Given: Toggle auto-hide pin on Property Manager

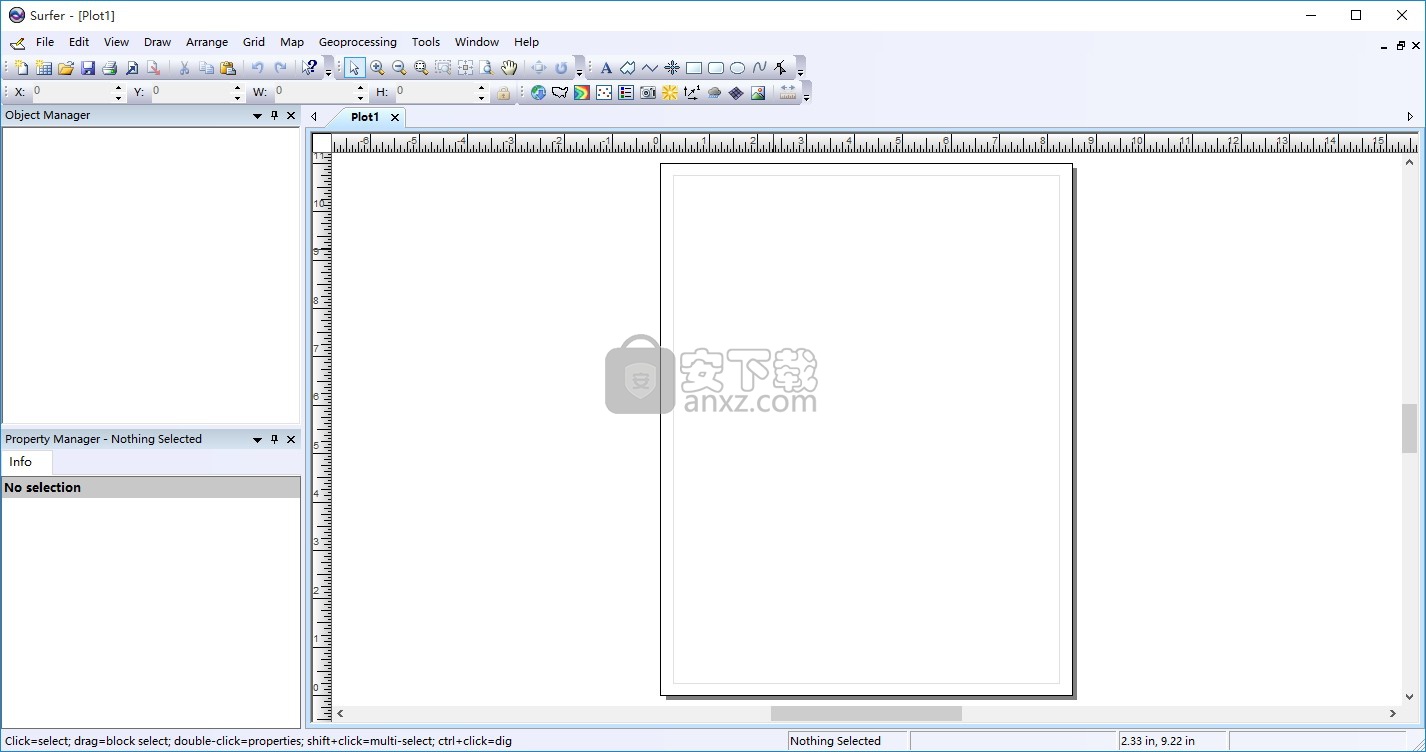Looking at the screenshot, I should pos(274,440).
